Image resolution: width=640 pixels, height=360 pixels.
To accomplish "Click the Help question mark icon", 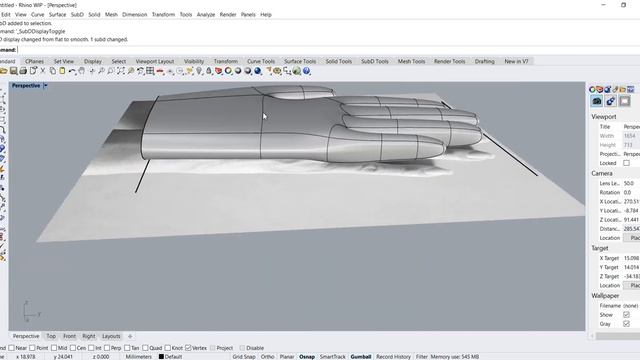I will 307,71.
